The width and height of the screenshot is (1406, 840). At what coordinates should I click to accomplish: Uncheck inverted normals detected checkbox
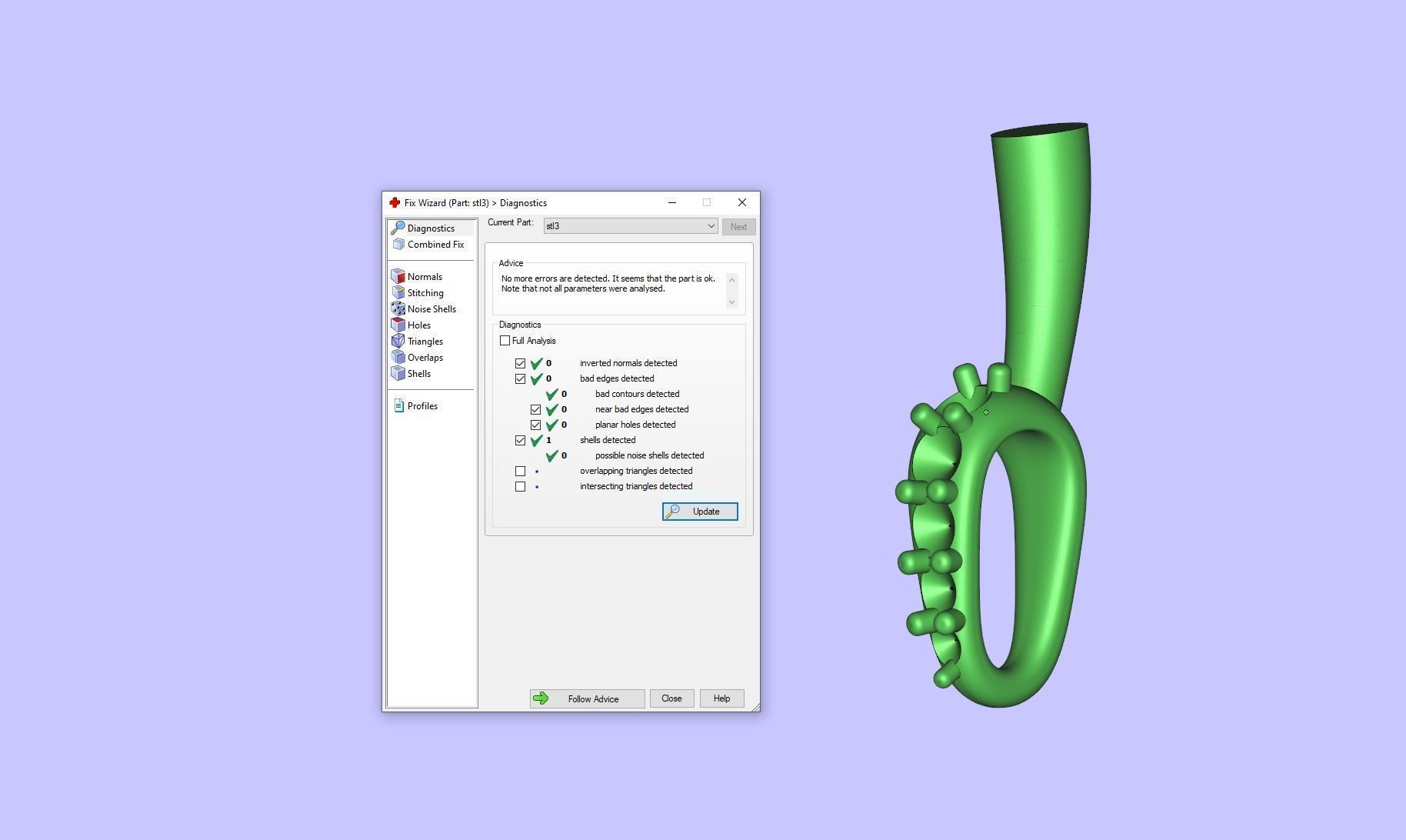pyautogui.click(x=520, y=363)
